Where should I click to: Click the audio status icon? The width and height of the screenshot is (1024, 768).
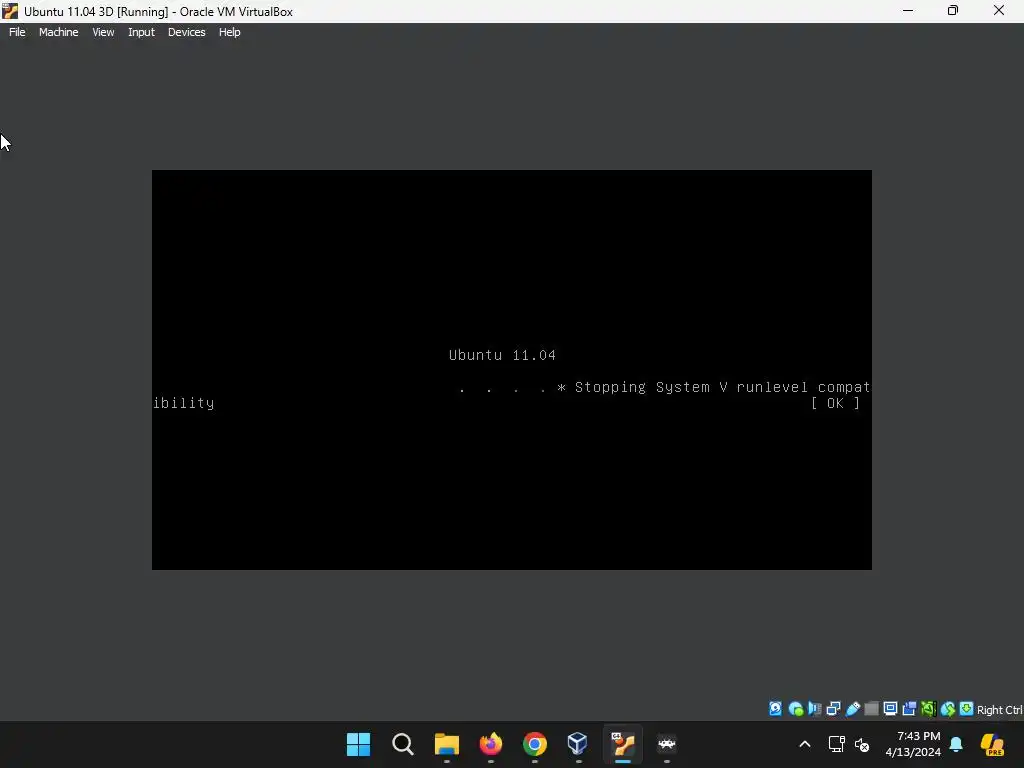pos(814,709)
